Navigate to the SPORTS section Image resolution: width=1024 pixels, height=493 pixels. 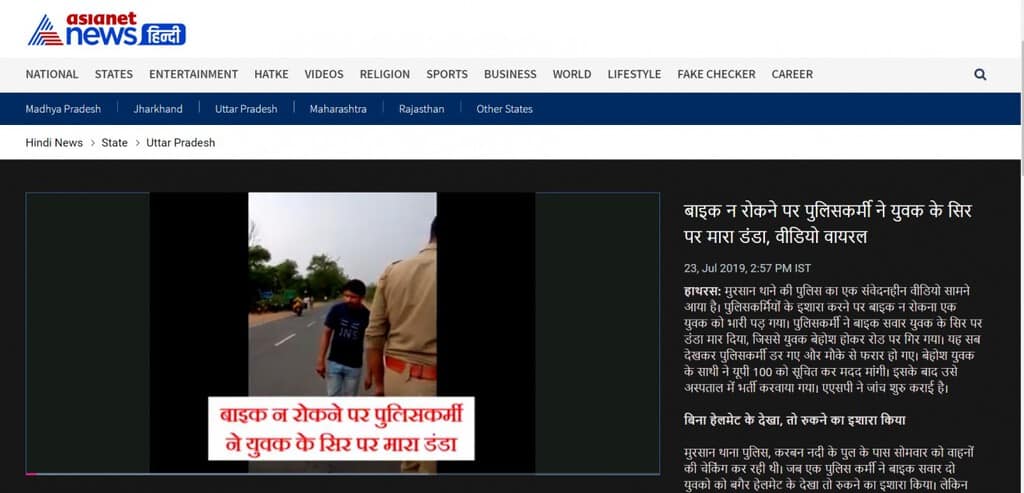pos(447,74)
